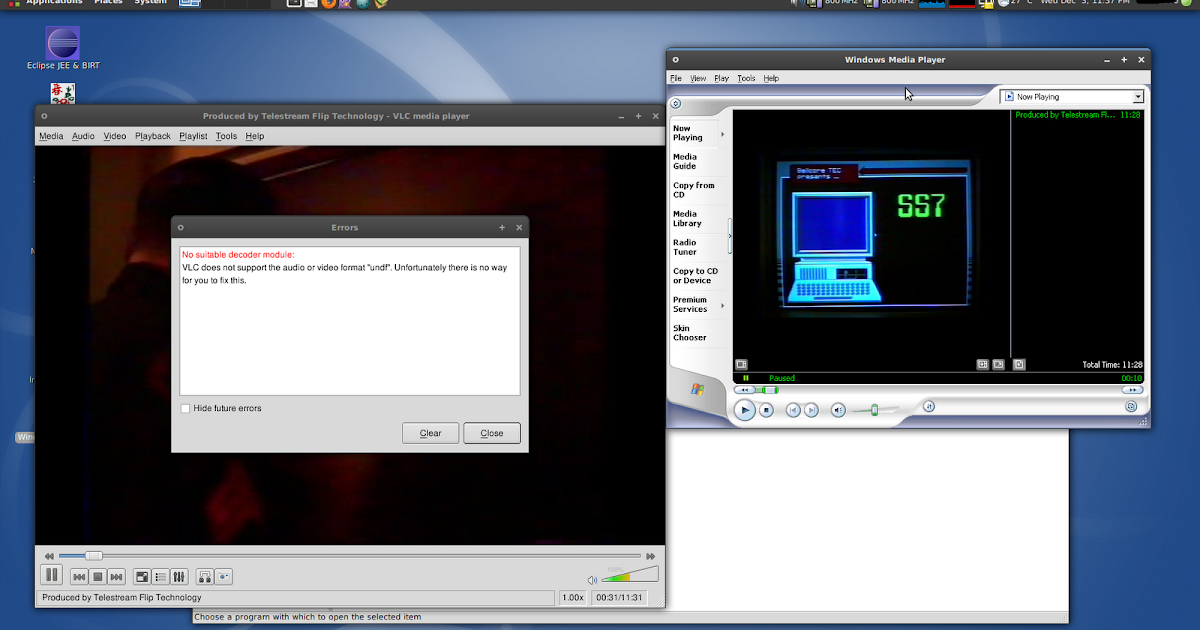Open Eclipse JEE & BIRT desktop icon
The image size is (1200, 630).
[63, 50]
